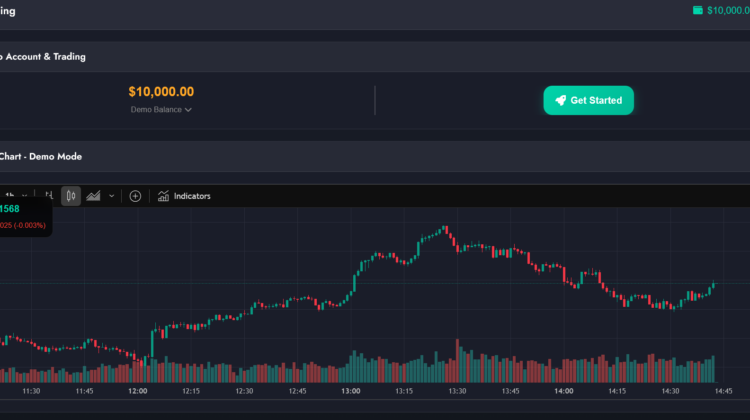
Task: Click the orange $10,000.00 balance amount
Action: (x=161, y=92)
